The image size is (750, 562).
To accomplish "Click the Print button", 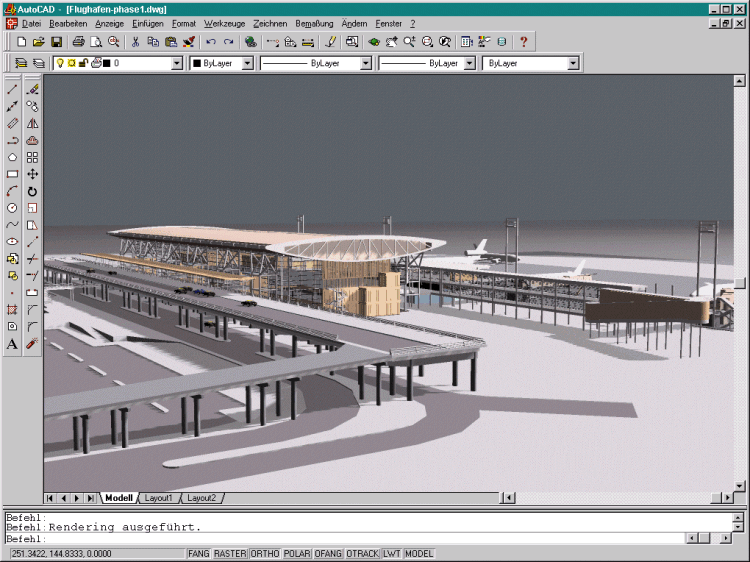I will [x=78, y=42].
